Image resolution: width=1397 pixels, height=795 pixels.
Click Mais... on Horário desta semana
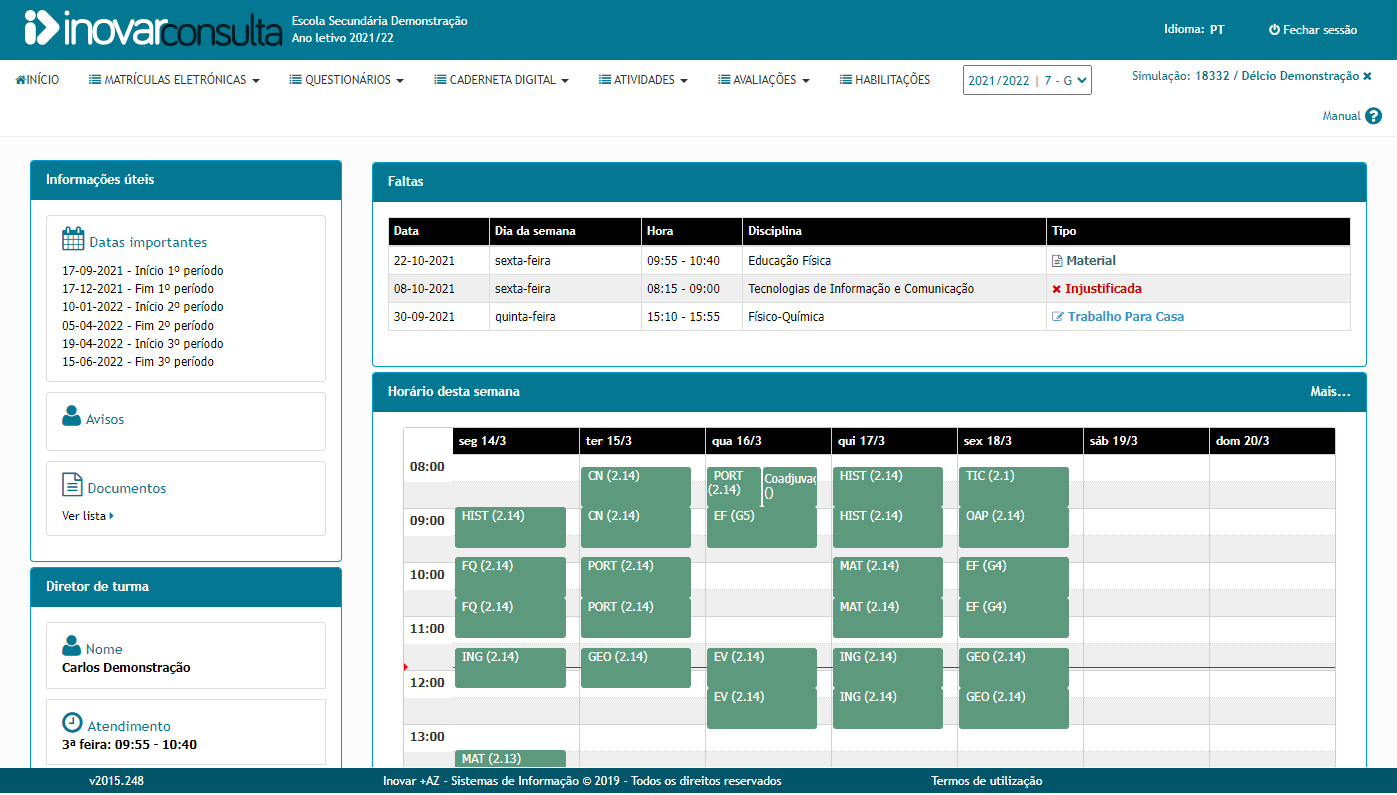1331,392
